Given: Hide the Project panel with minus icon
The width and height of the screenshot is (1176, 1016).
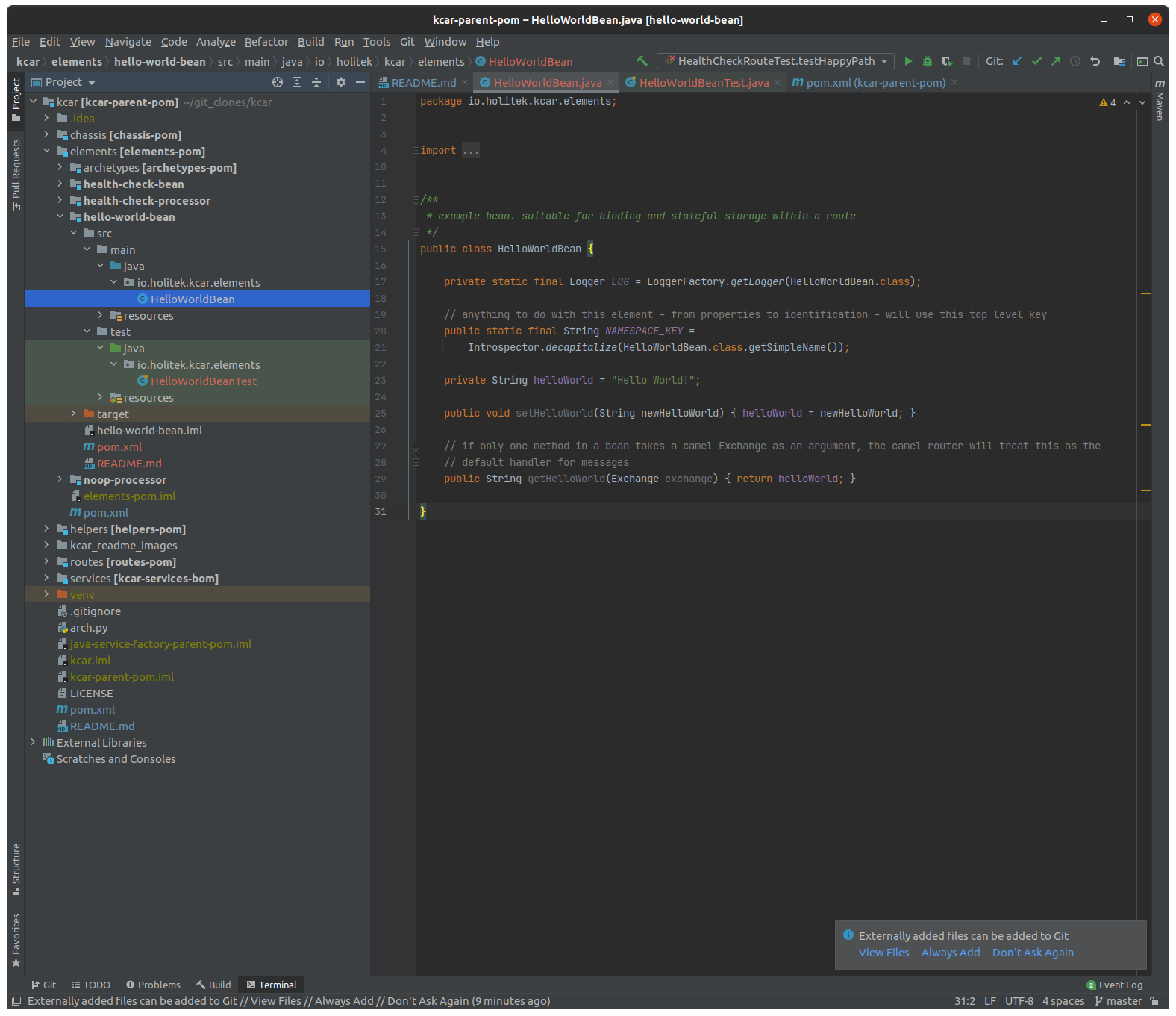Looking at the screenshot, I should point(360,82).
